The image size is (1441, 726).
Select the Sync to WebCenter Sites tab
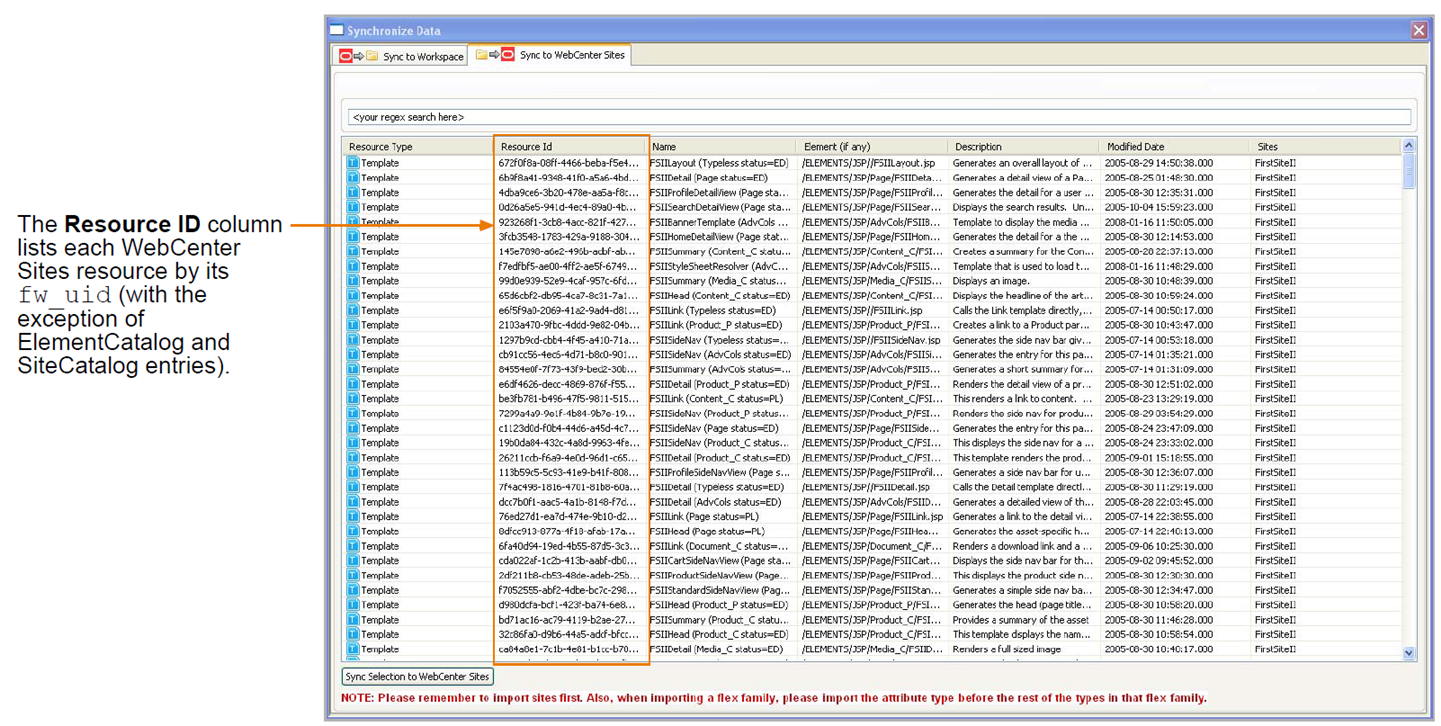click(550, 55)
